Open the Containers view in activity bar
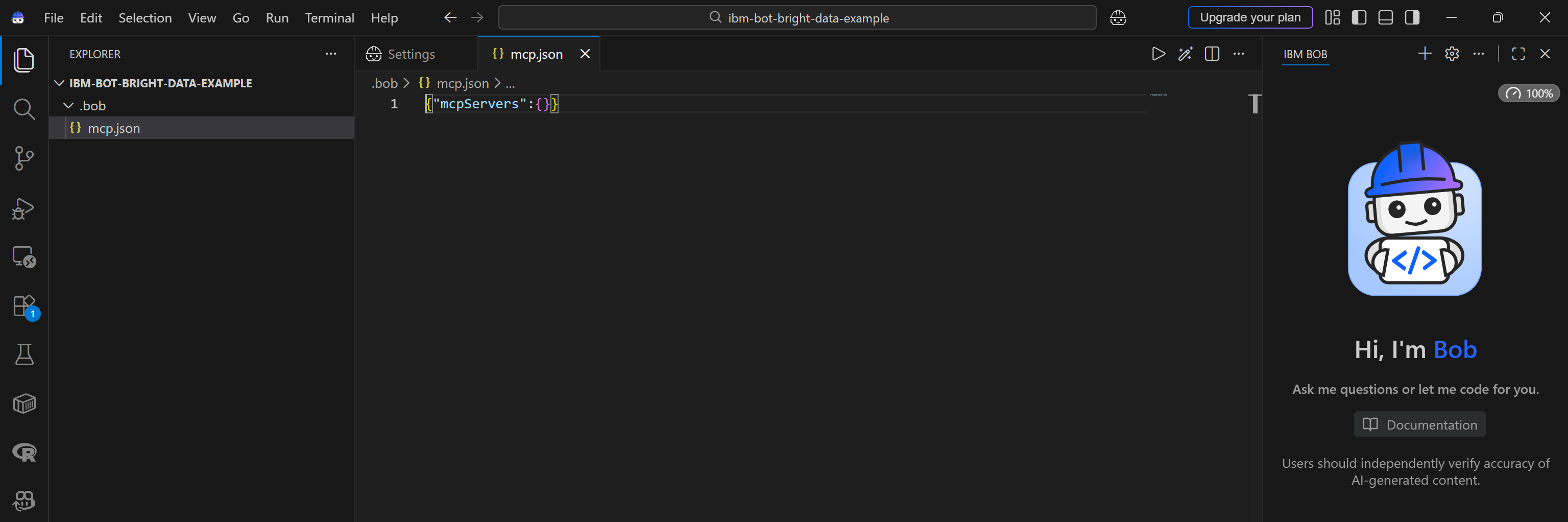 (x=23, y=403)
